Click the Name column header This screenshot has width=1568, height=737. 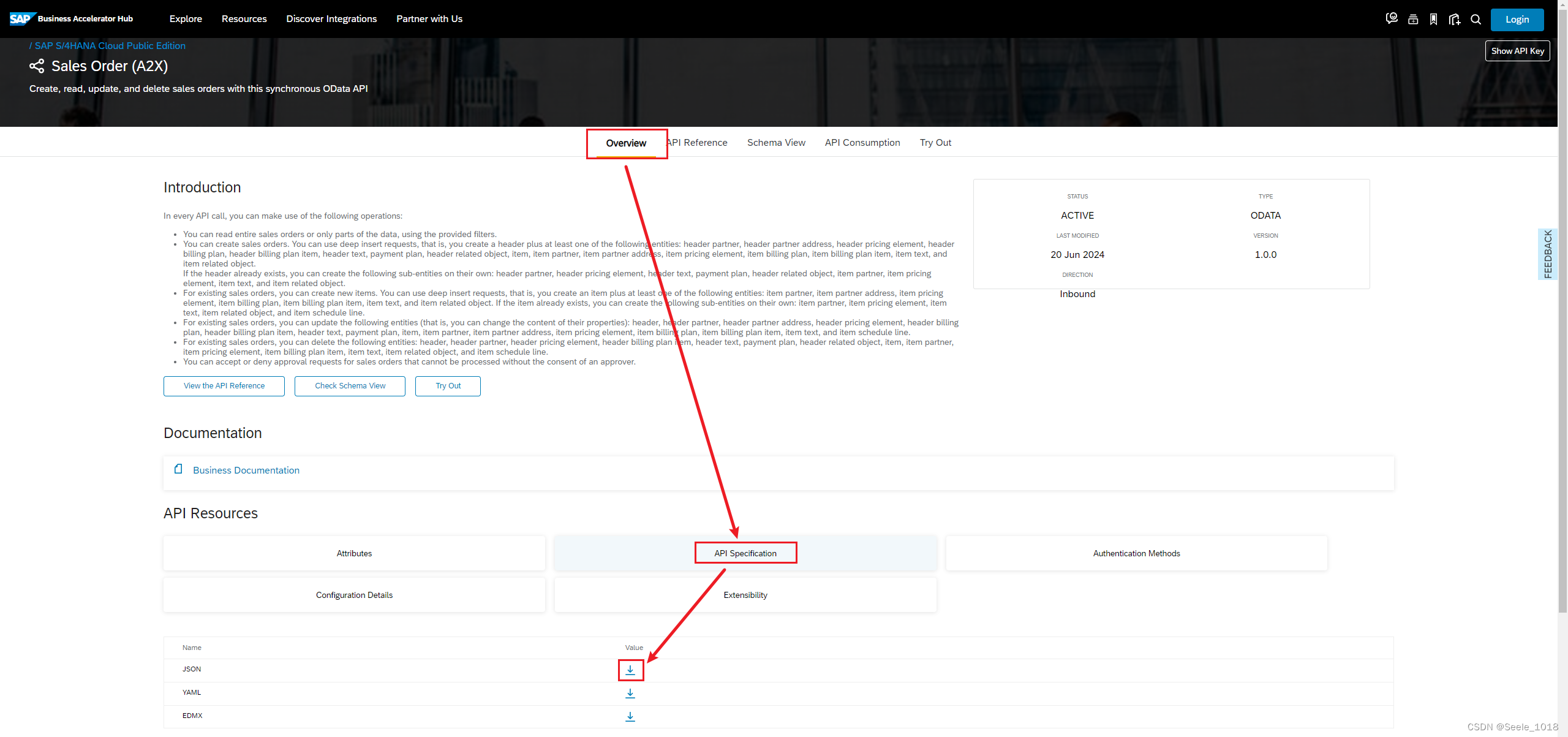tap(192, 648)
